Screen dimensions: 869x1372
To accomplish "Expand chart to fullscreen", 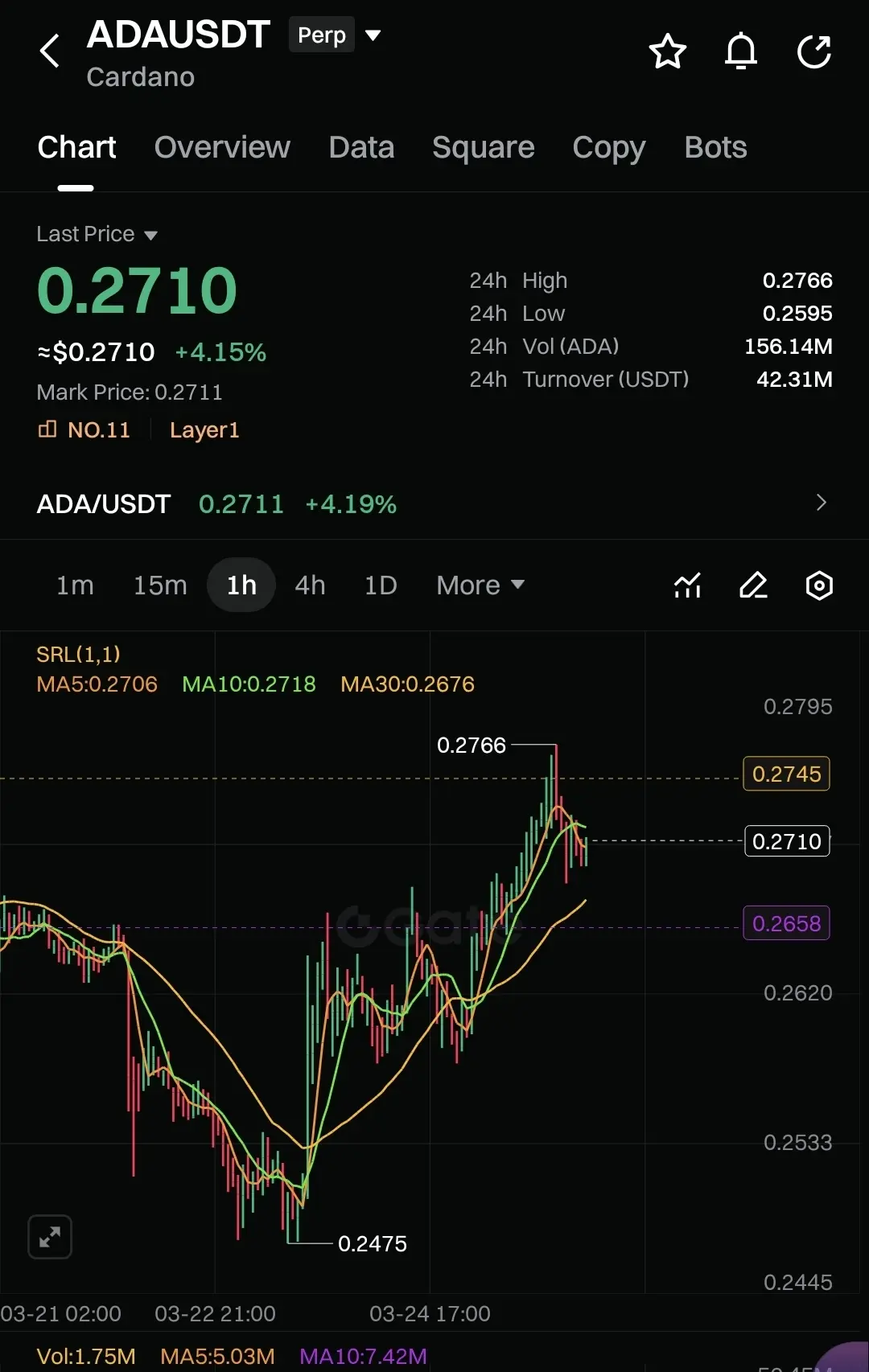I will coord(50,1236).
